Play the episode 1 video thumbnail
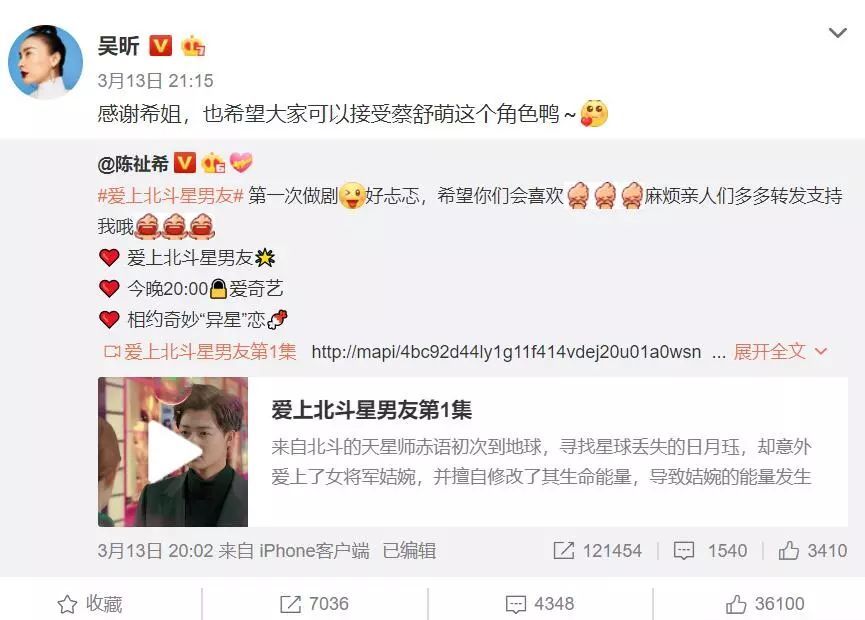Image resolution: width=865 pixels, height=620 pixels. point(173,451)
